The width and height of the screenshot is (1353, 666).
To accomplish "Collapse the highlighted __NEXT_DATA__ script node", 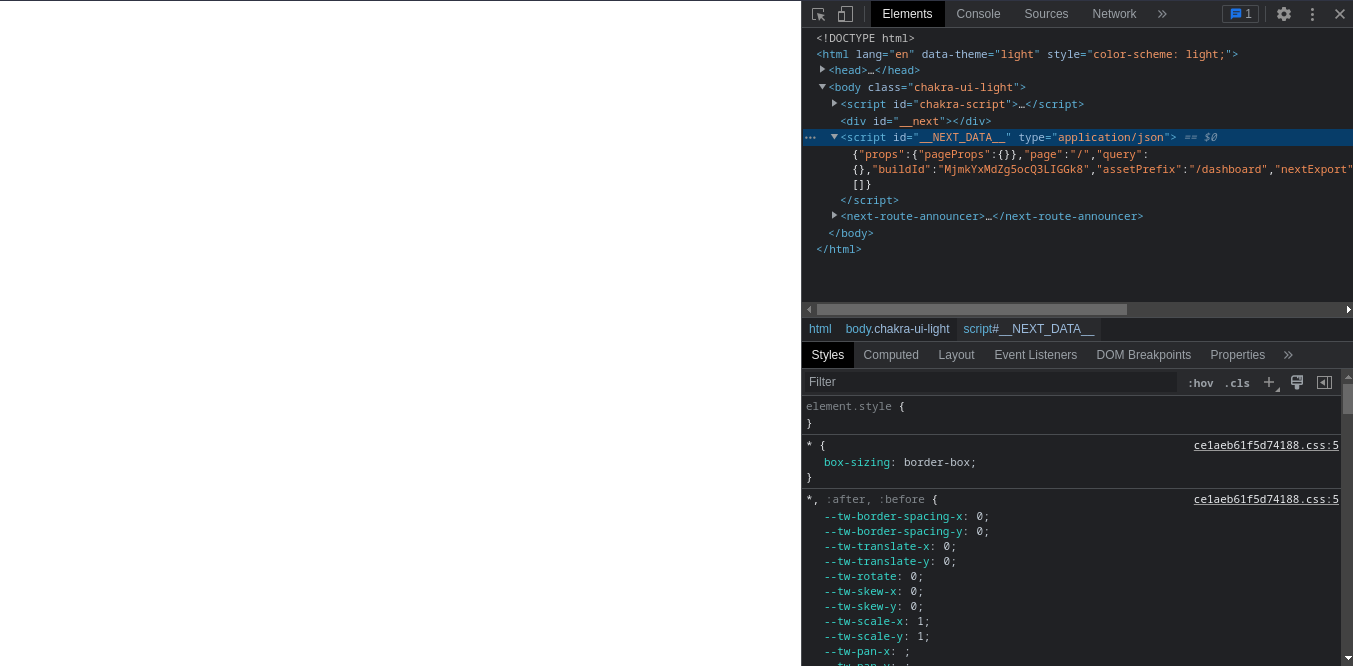I will (835, 137).
